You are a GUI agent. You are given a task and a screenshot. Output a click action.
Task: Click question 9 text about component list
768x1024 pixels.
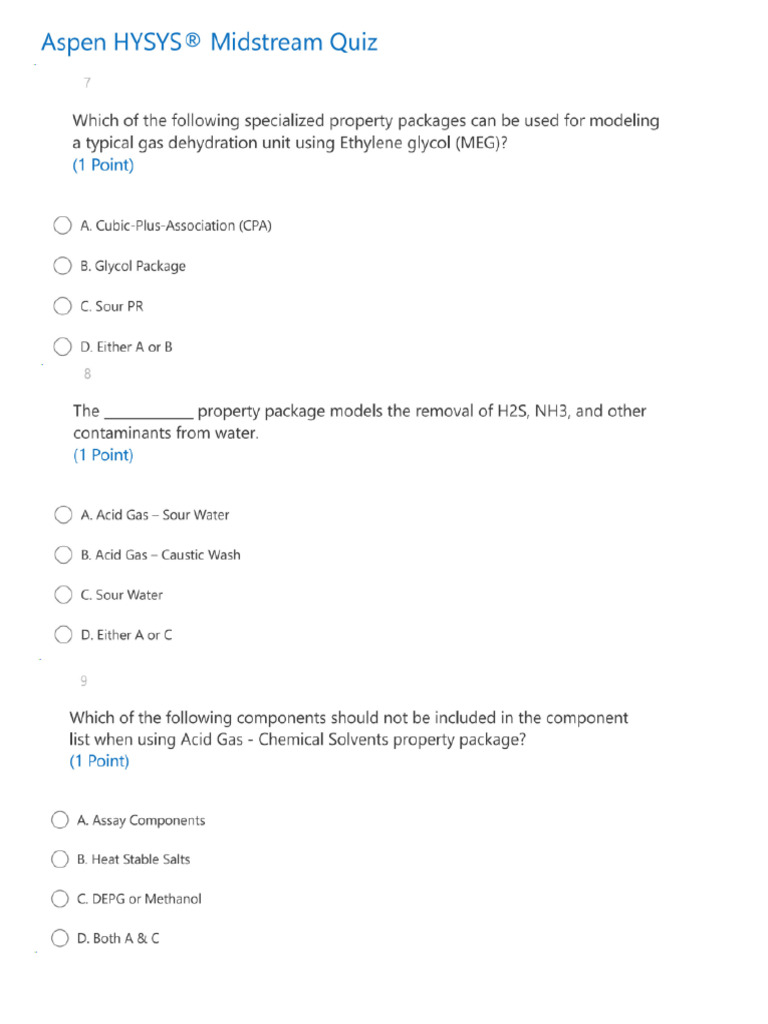click(348, 728)
